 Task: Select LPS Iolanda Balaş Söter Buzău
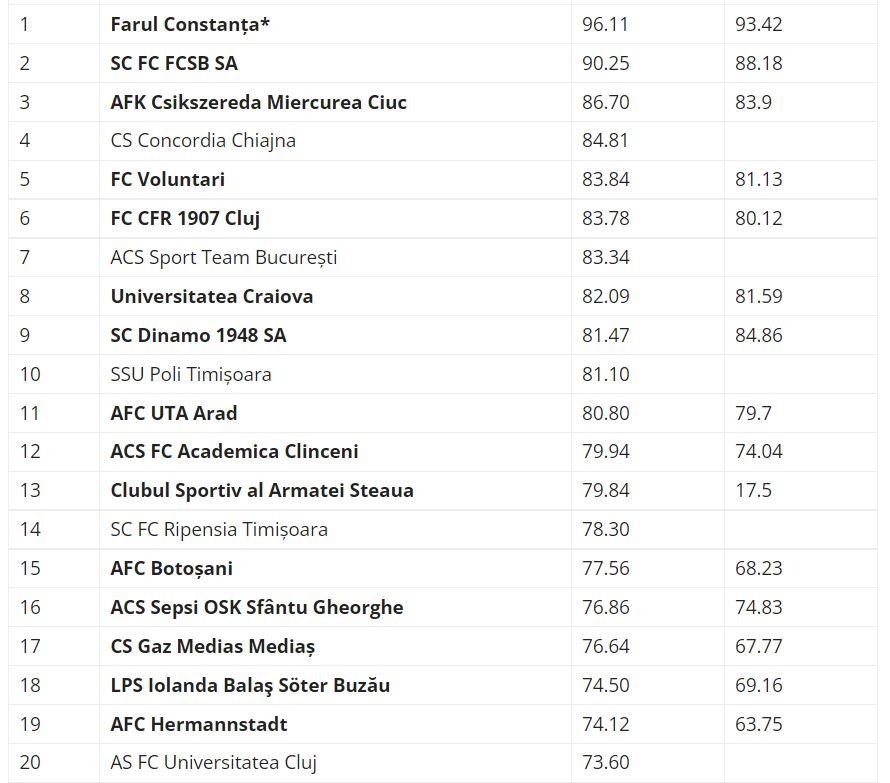click(250, 686)
